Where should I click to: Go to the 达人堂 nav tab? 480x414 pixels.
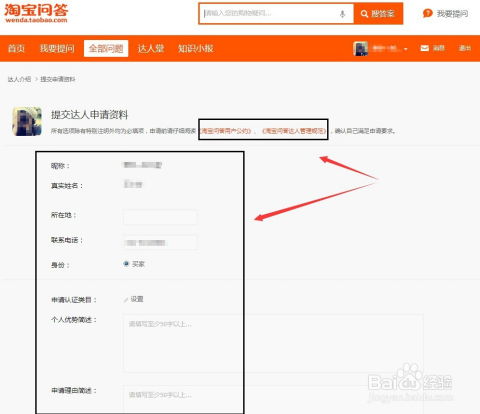pyautogui.click(x=151, y=49)
